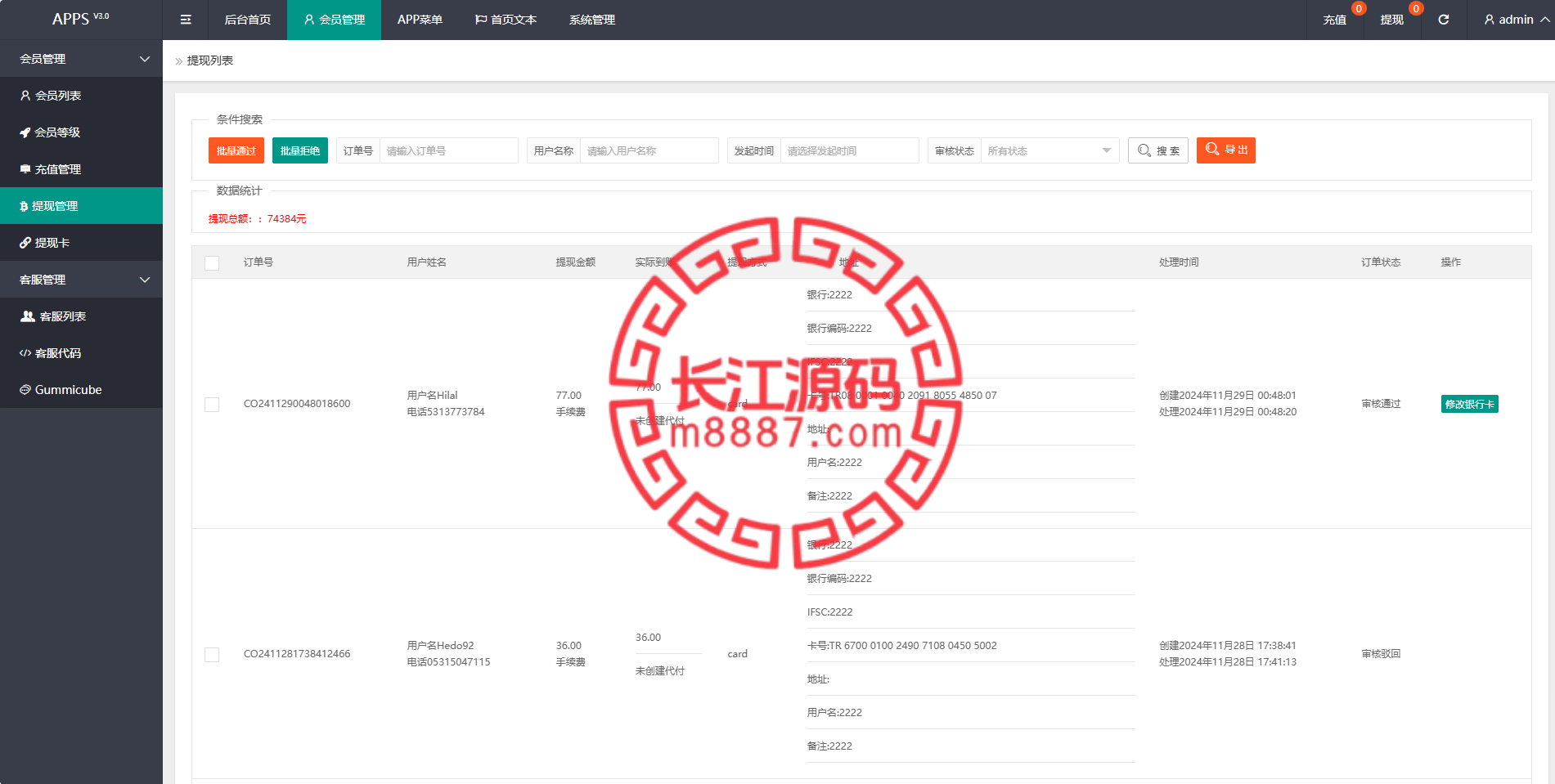1555x784 pixels.
Task: Click order number CO2411290048018600
Action: tap(297, 404)
